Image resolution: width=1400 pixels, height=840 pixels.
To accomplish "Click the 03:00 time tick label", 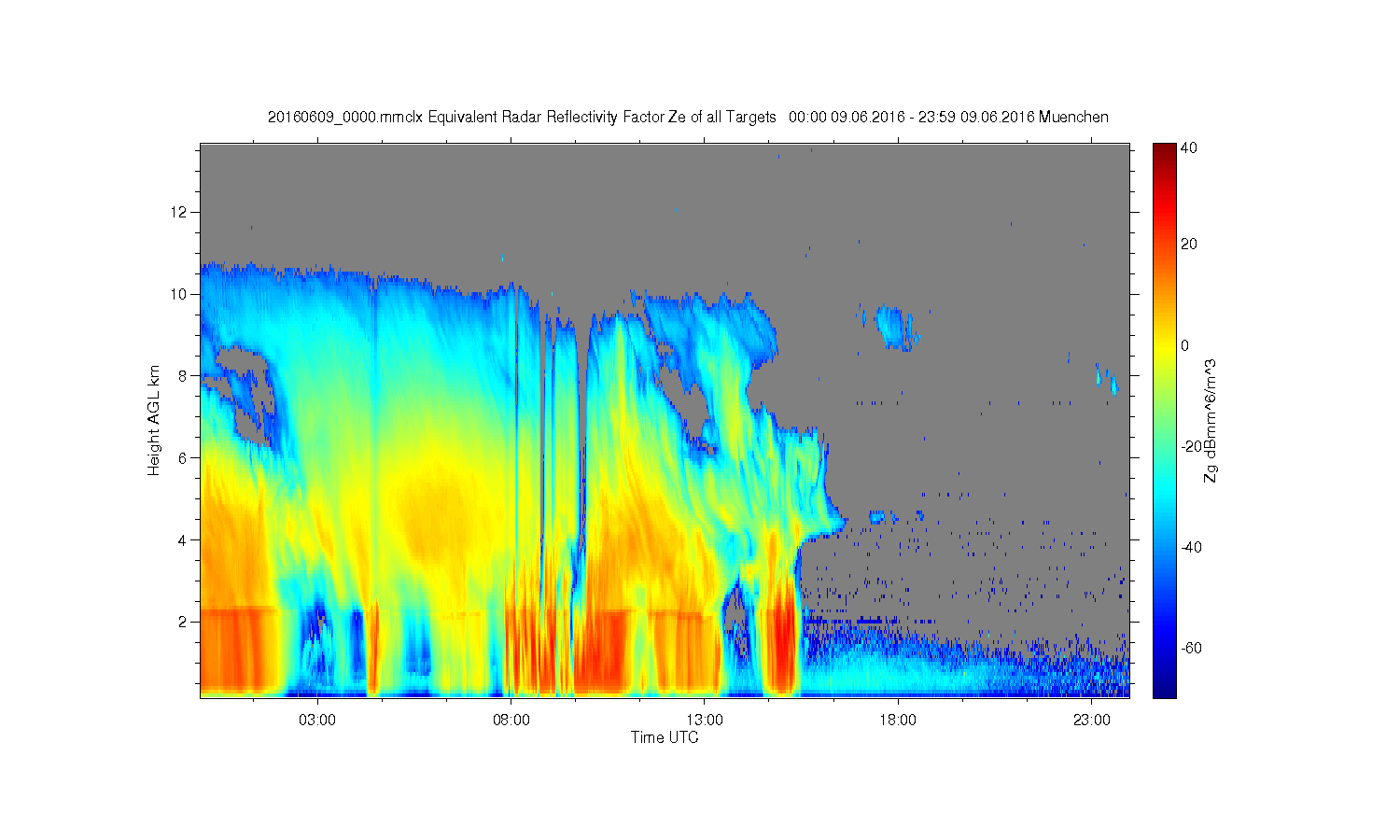I will click(317, 721).
